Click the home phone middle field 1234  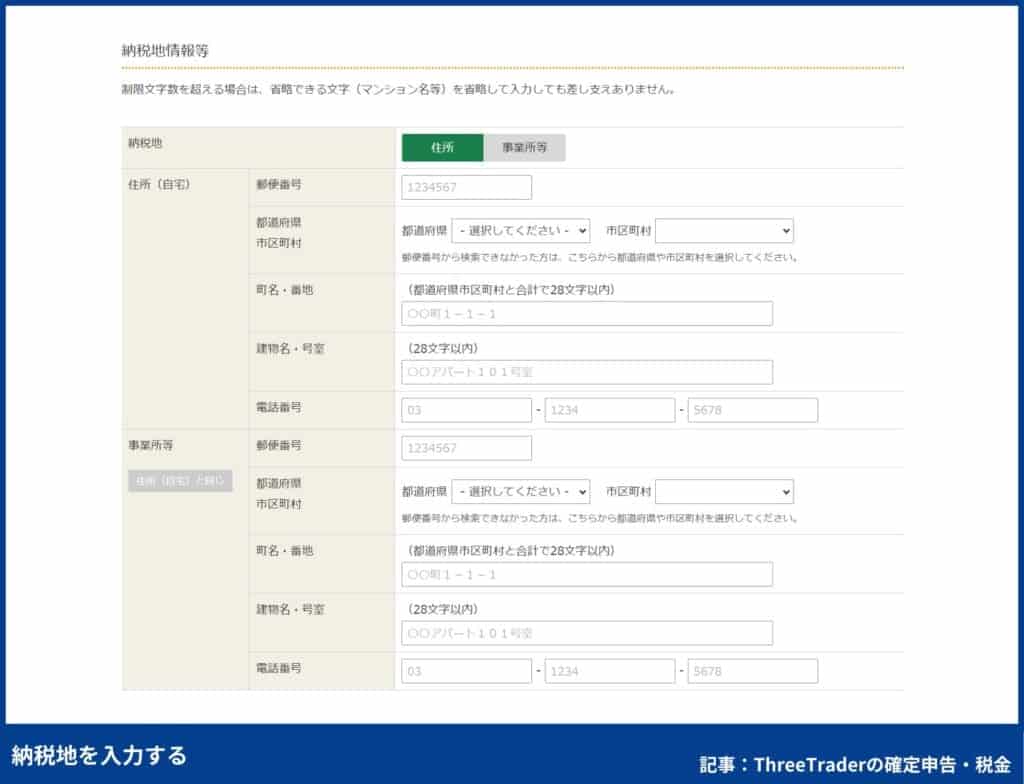(x=609, y=410)
